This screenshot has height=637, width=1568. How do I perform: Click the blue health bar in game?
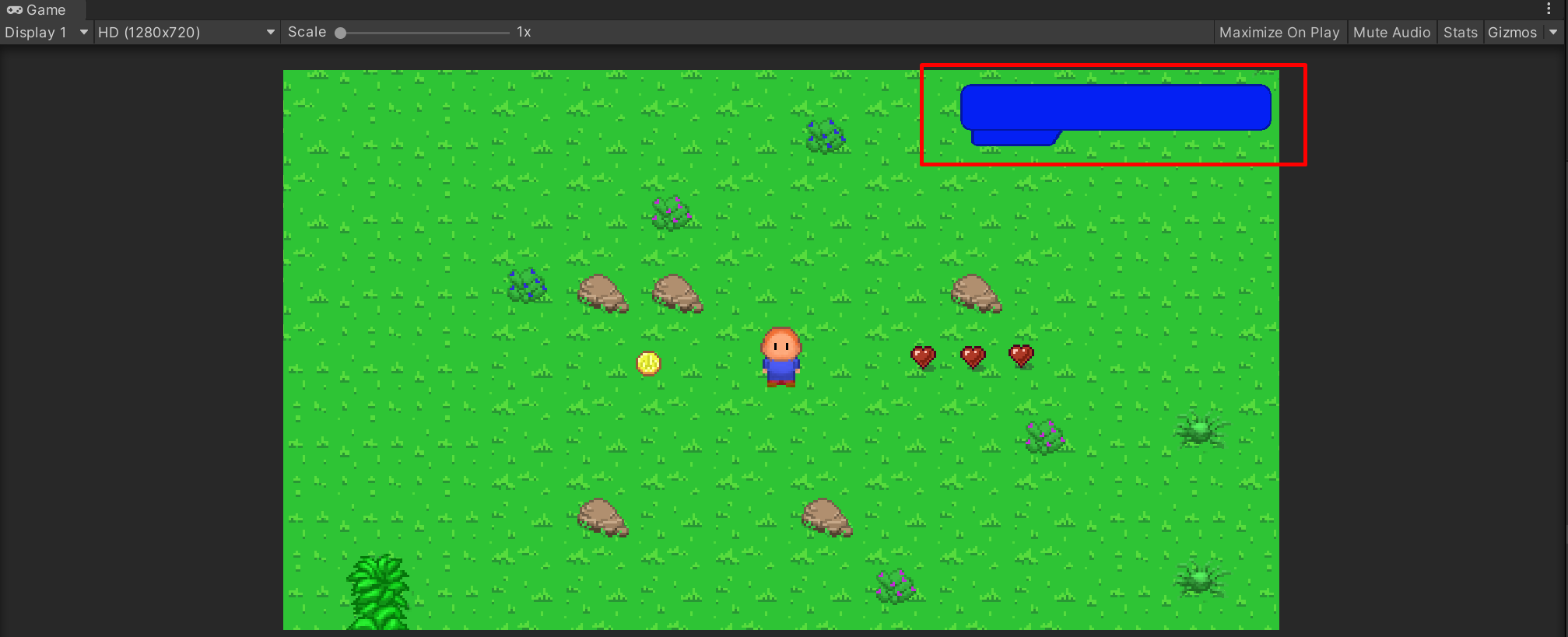1115,114
